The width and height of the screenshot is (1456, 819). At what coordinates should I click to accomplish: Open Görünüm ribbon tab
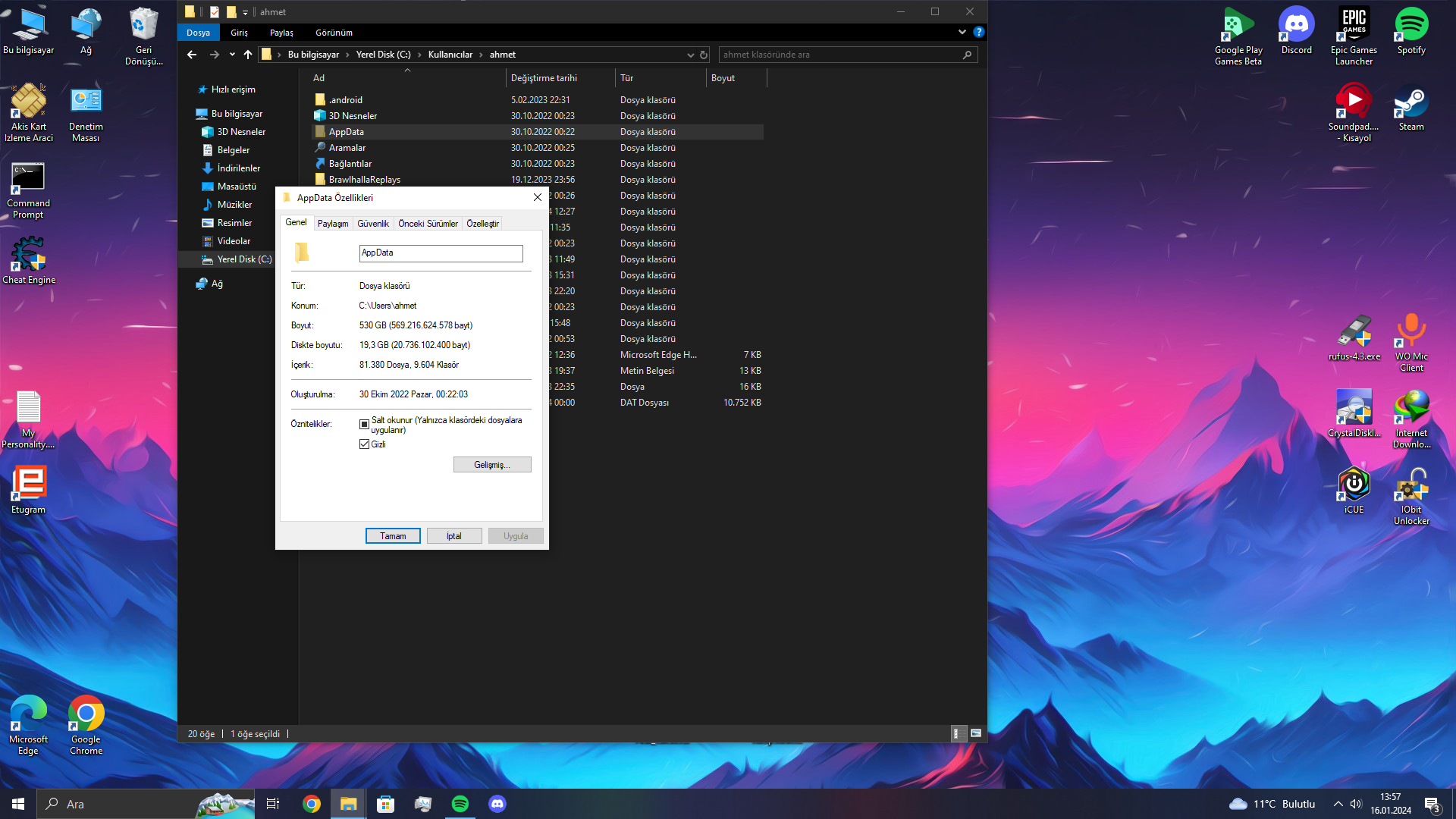tap(334, 33)
